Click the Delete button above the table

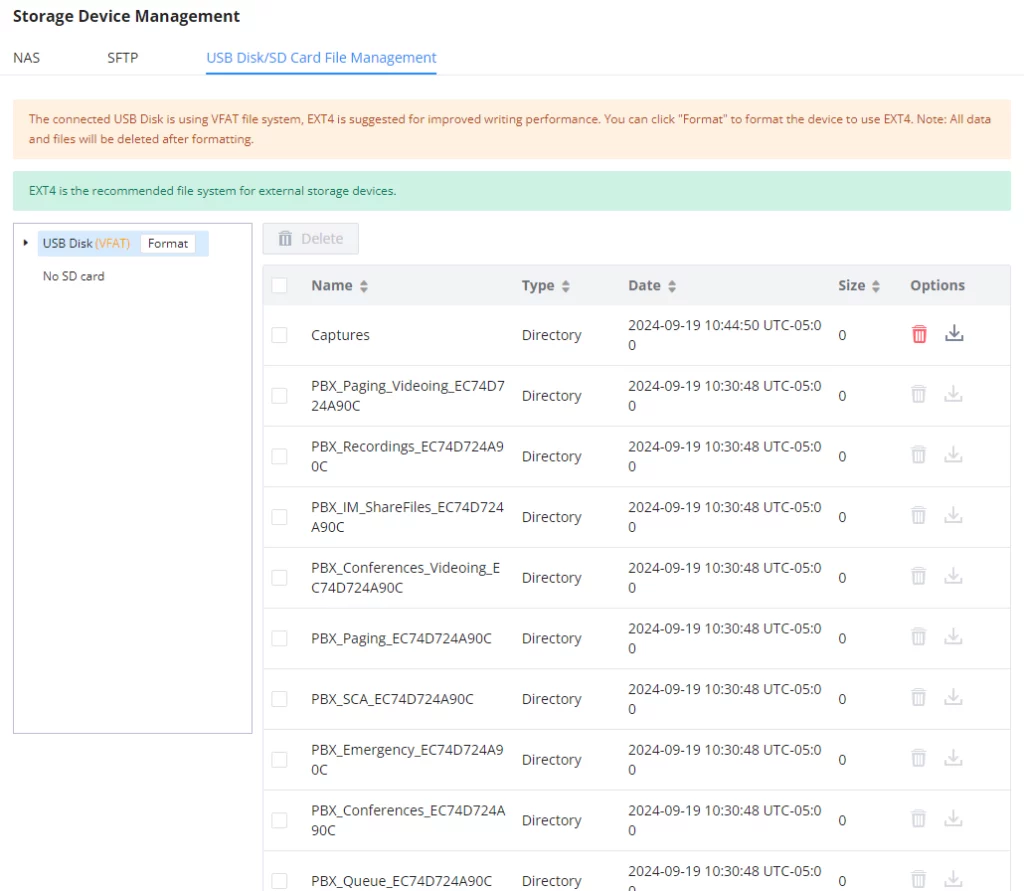[x=310, y=238]
